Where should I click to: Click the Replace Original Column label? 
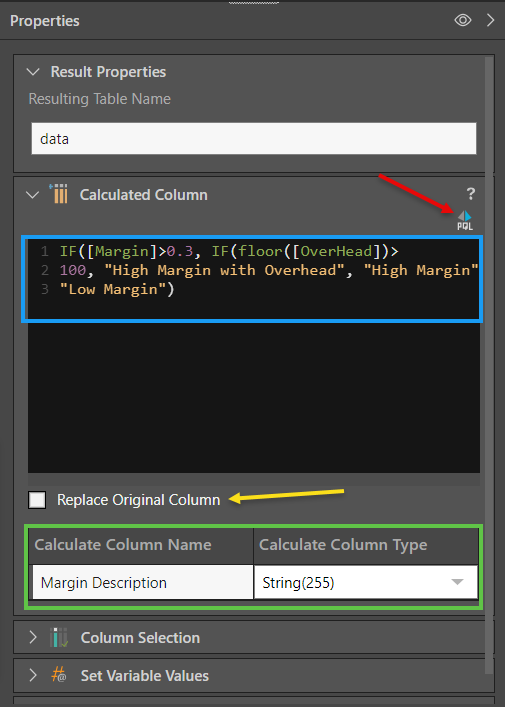[x=138, y=500]
